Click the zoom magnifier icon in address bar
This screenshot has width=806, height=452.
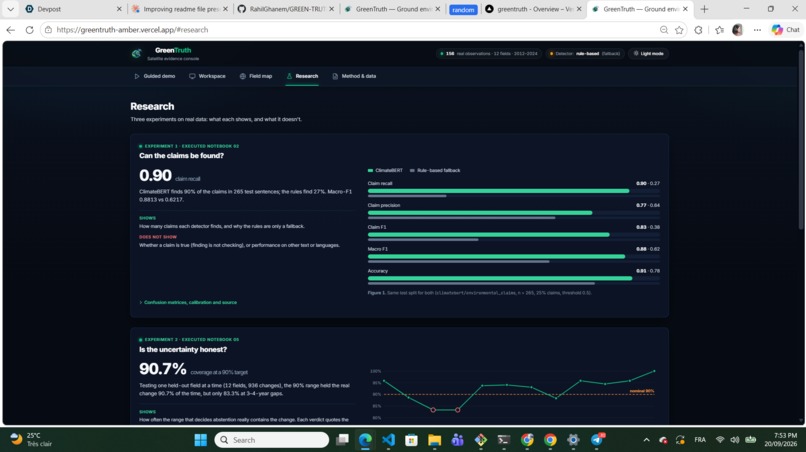(664, 30)
